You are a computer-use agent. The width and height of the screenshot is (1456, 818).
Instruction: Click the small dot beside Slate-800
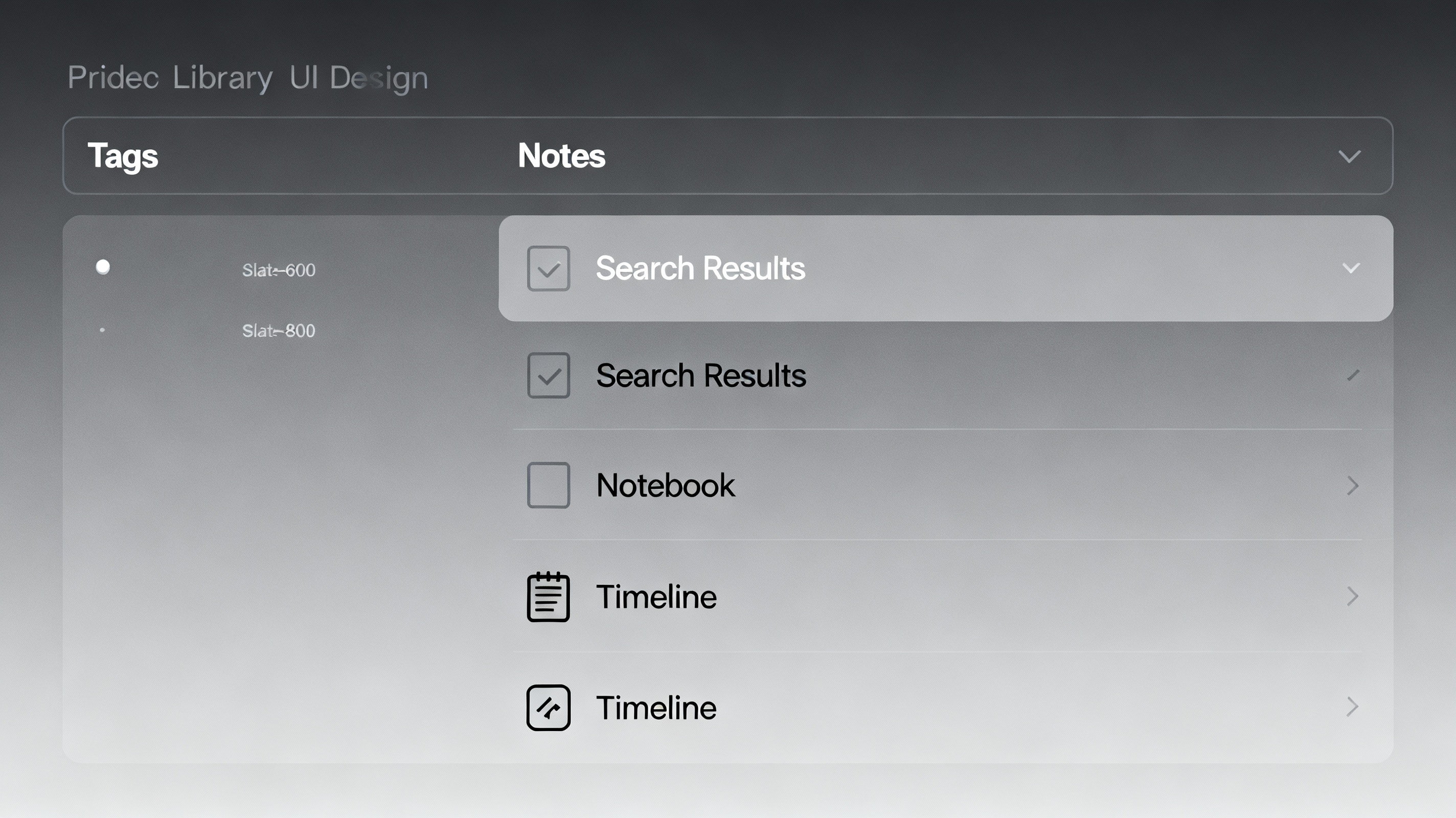coord(103,330)
